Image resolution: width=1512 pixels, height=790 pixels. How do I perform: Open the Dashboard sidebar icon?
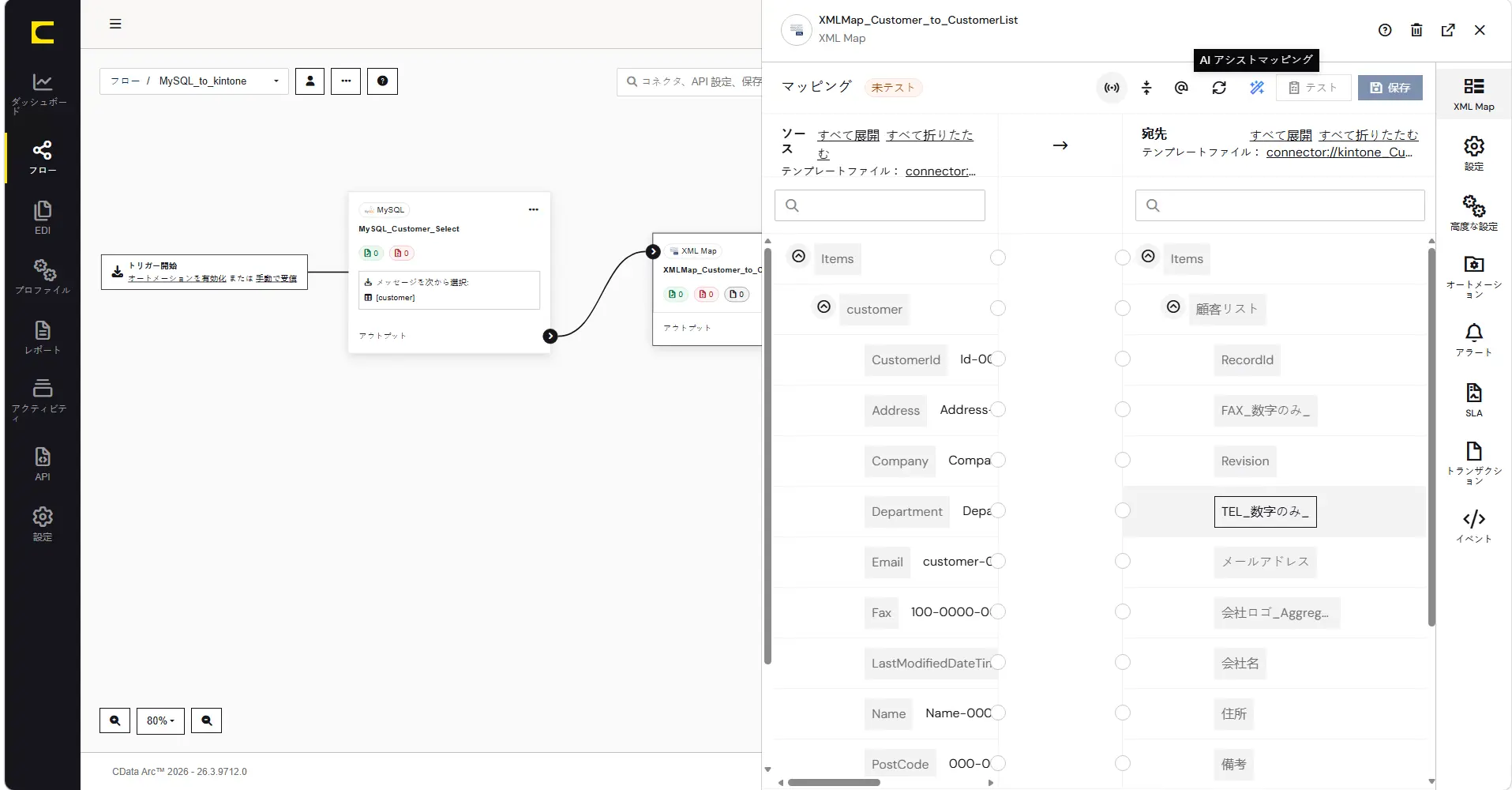click(x=42, y=93)
